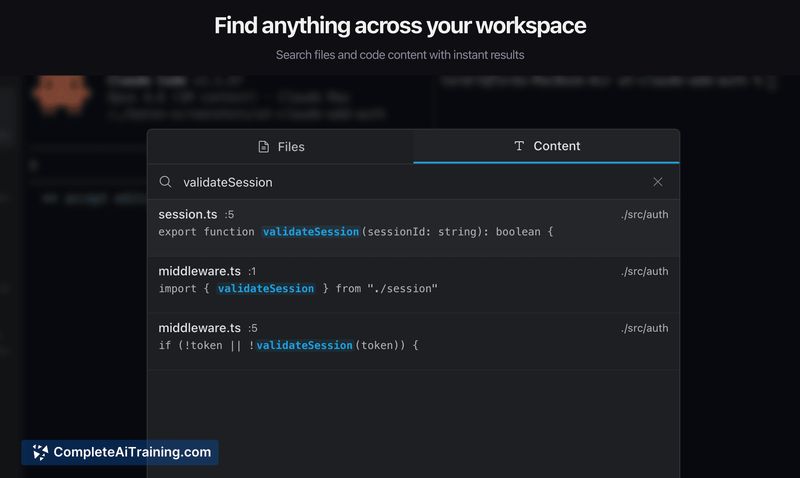Click highlighted validateSession in the import line
The image size is (800, 478).
266,289
